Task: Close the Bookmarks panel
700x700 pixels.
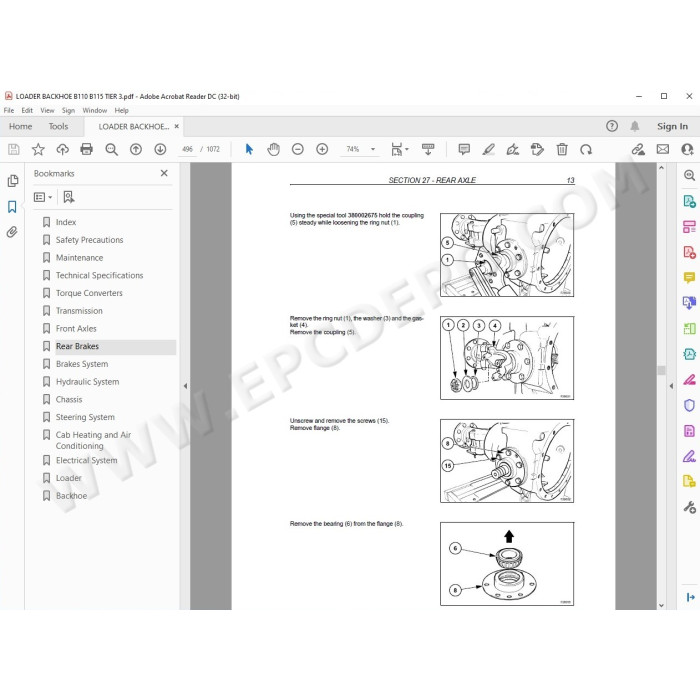Action: [x=164, y=173]
